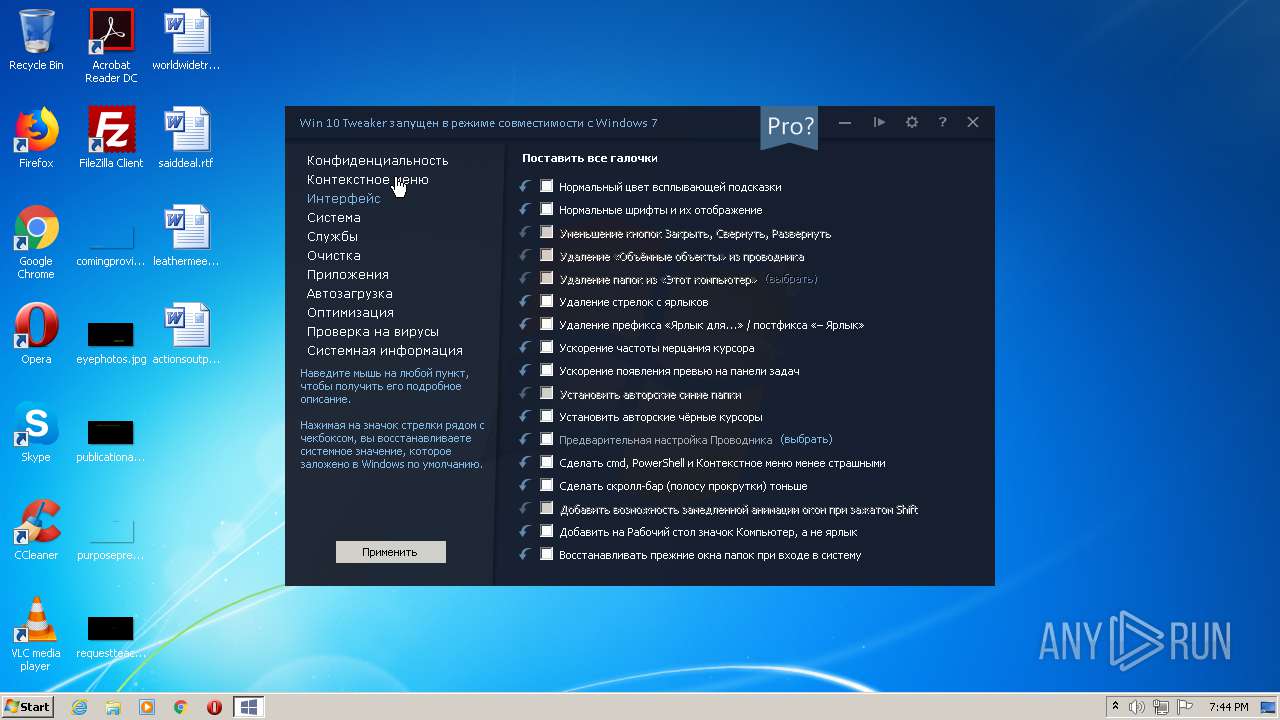The image size is (1280, 720).
Task: Check 'Сделать cmd, PowerShell и Контекстное меню' checkbox
Action: 547,462
